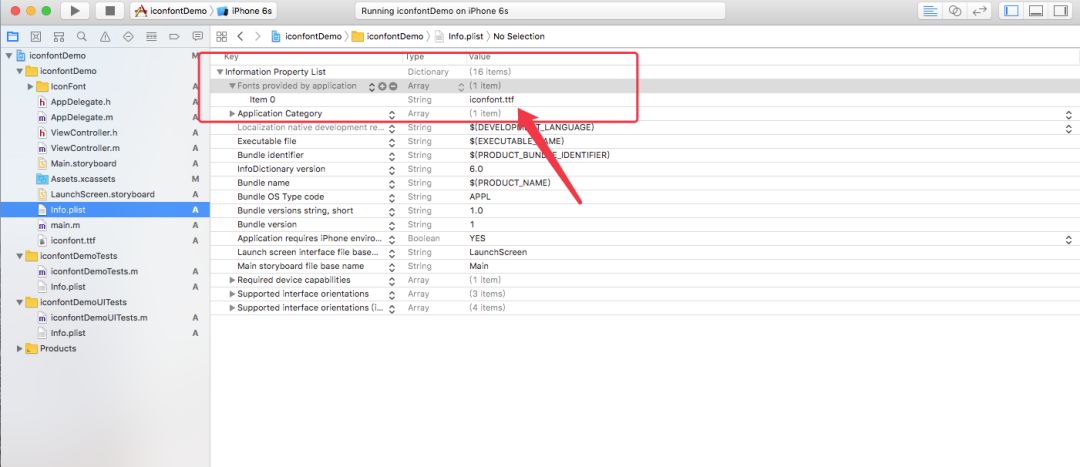Select Assets.xcassets catalog

83,179
